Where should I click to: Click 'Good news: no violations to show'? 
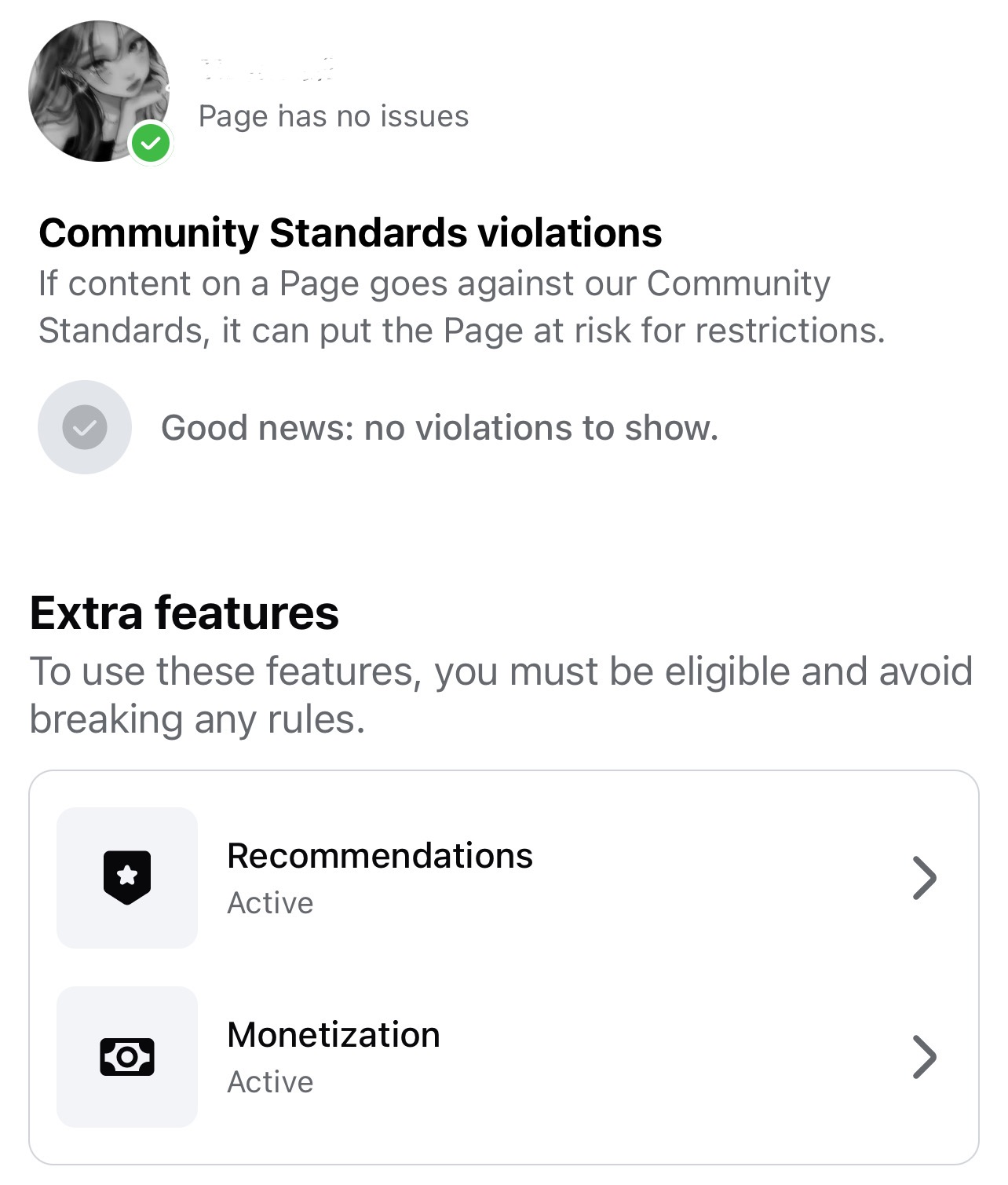[x=440, y=428]
